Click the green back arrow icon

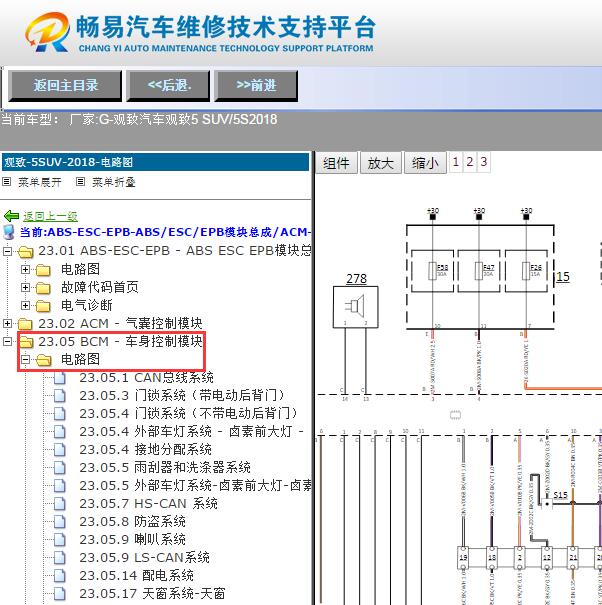pyautogui.click(x=11, y=216)
